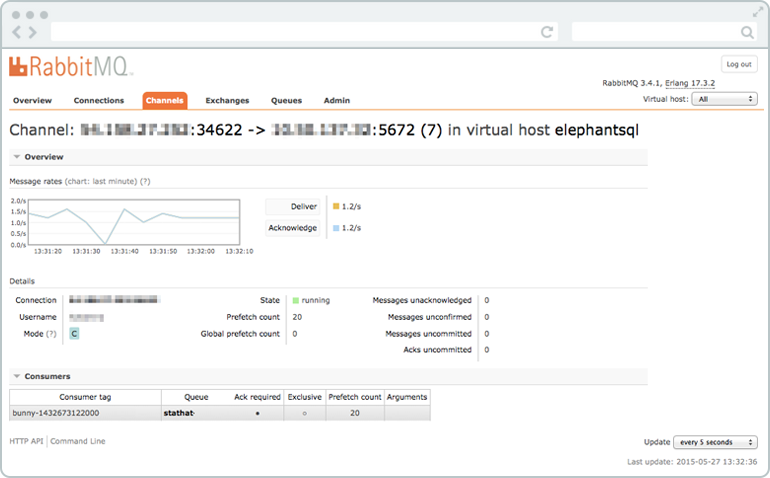Click the Details section heading
This screenshot has height=478, width=770.
[x=22, y=281]
